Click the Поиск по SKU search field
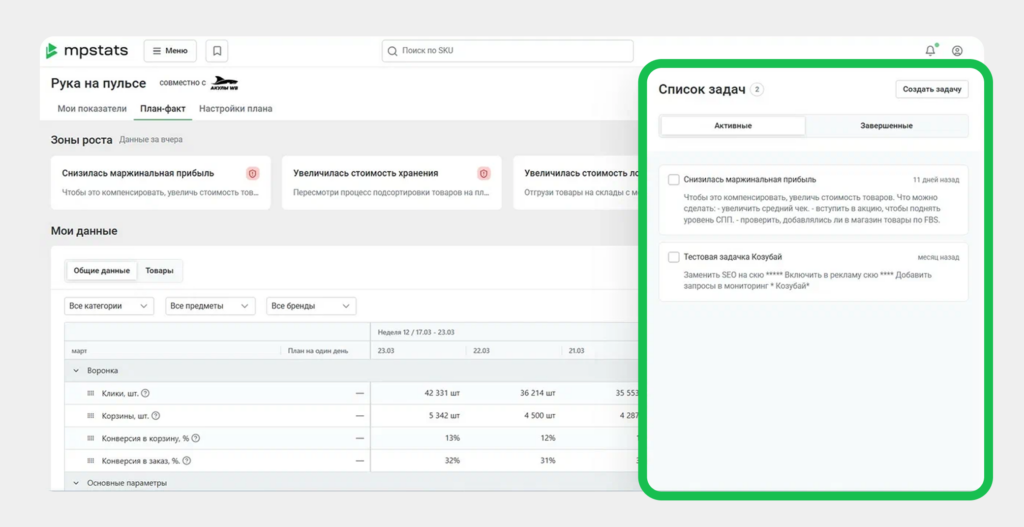The width and height of the screenshot is (1024, 527). point(508,51)
